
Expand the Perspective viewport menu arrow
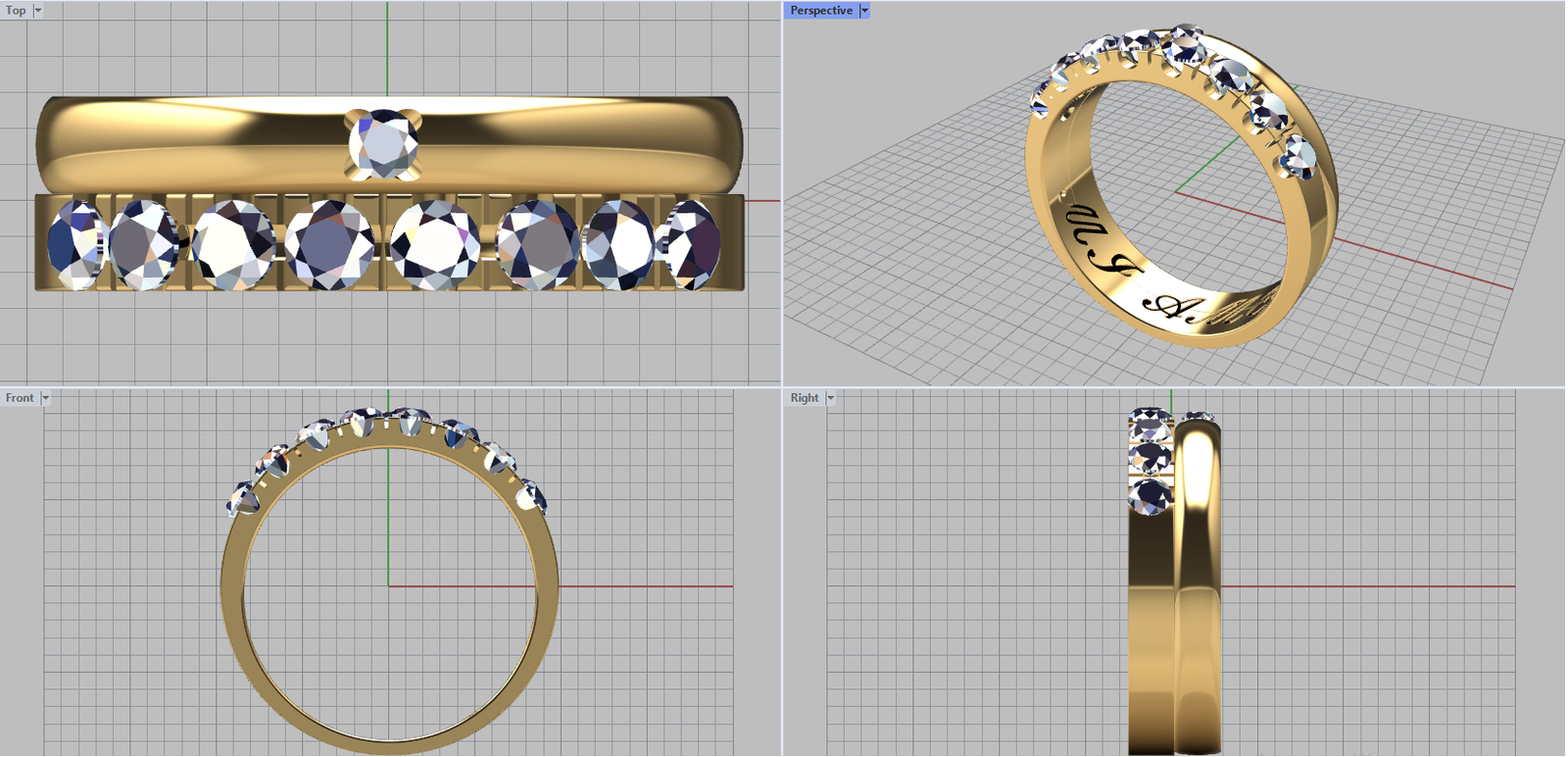[864, 11]
